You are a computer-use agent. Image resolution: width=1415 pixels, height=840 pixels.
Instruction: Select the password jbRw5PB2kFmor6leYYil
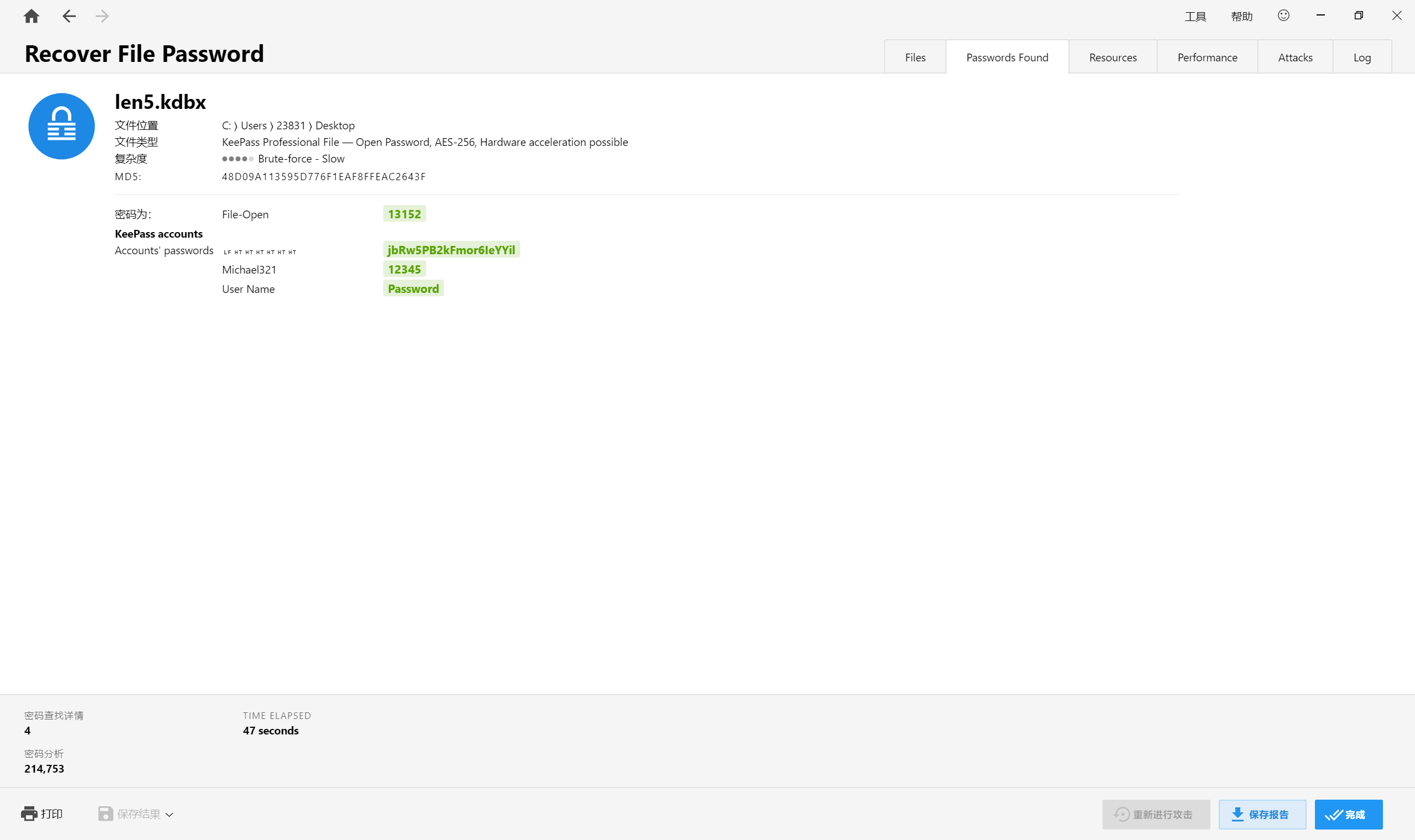[451, 250]
